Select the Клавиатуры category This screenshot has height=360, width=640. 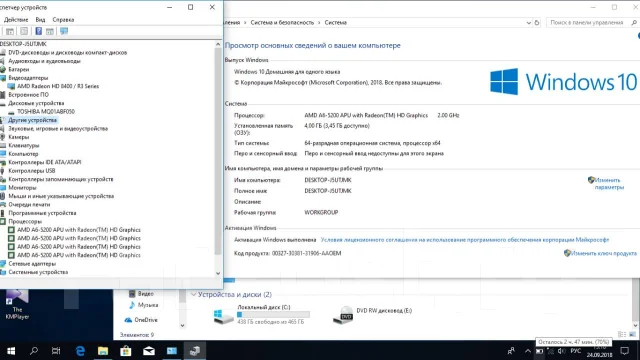[x=24, y=145]
